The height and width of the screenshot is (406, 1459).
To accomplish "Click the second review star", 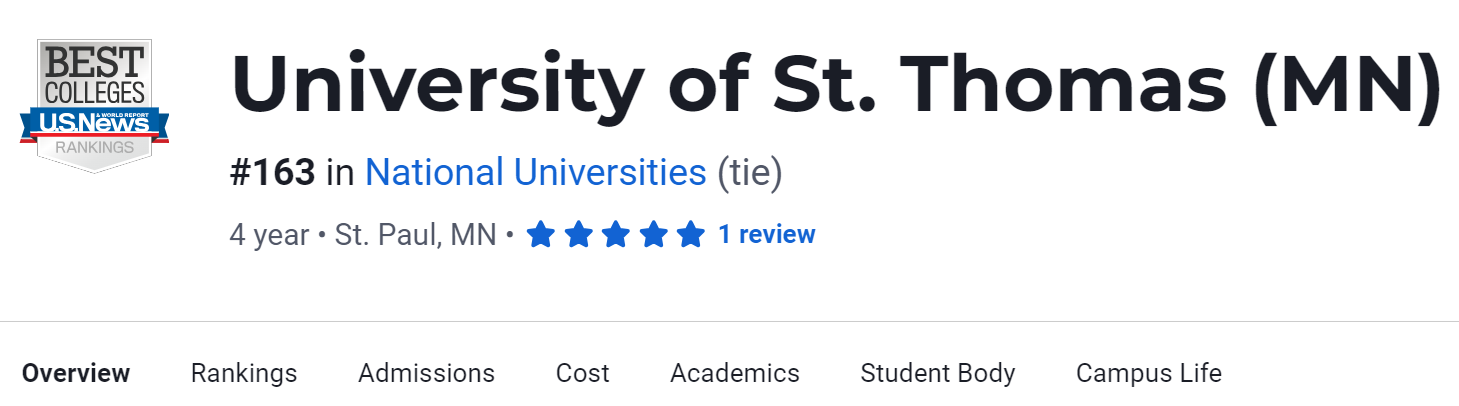I will [x=578, y=235].
